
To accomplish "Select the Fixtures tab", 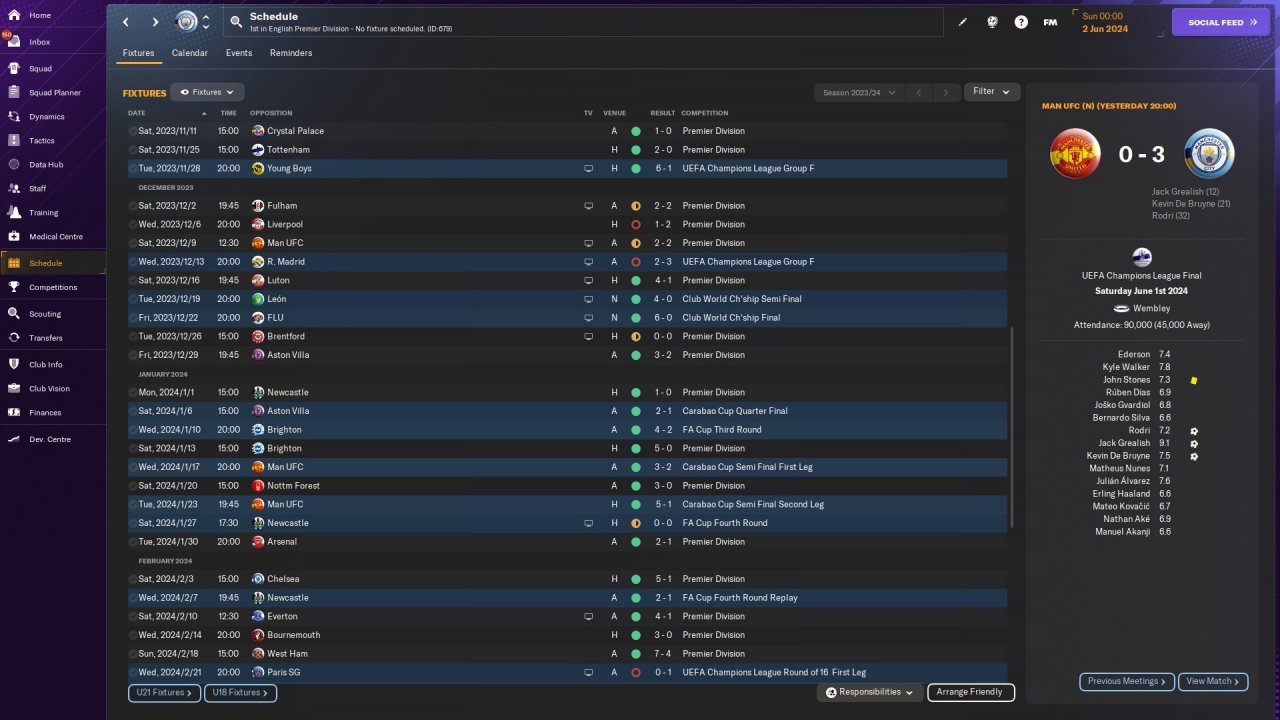I will click(138, 53).
